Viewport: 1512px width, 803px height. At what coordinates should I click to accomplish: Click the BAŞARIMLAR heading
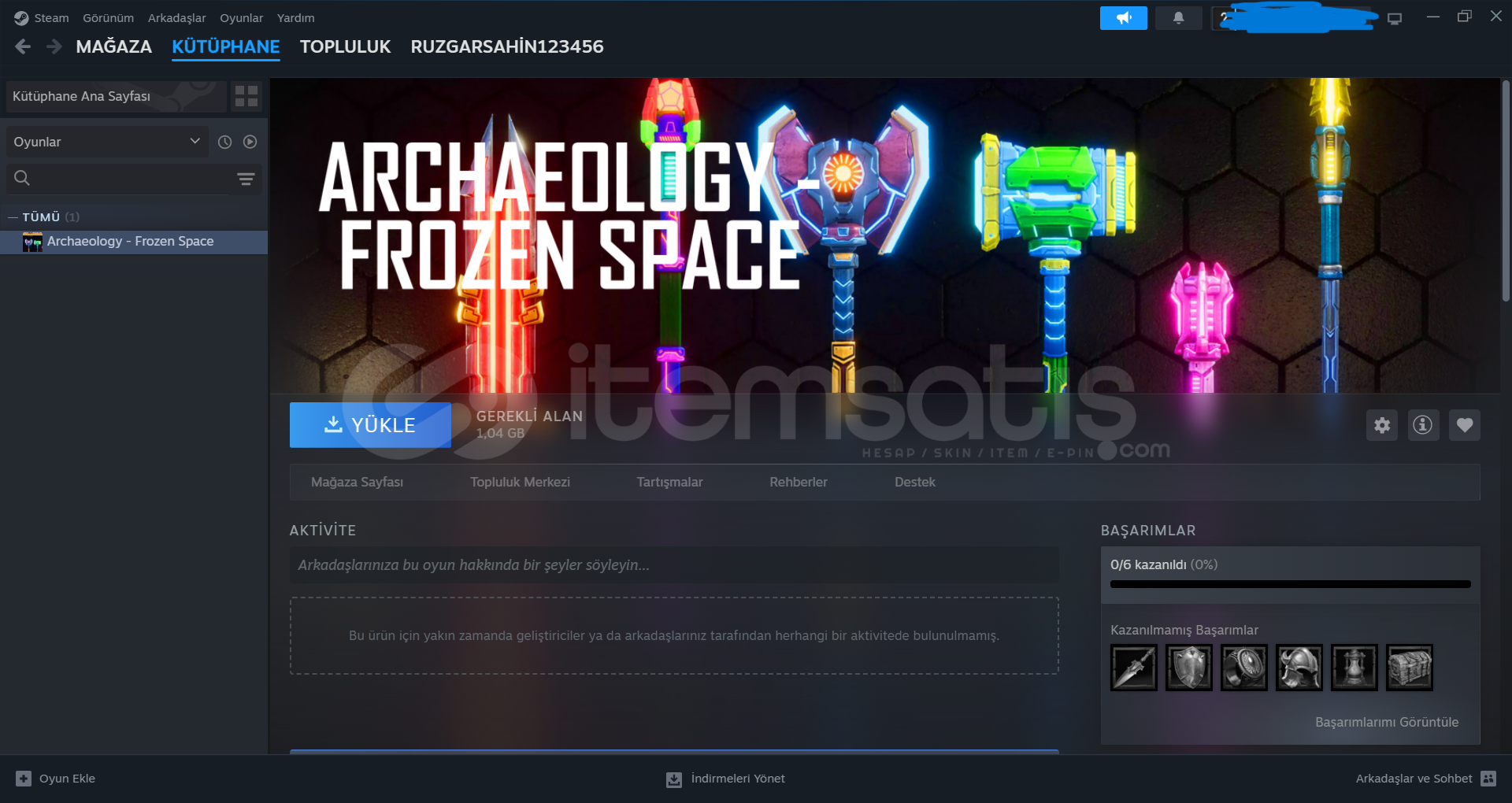click(x=1148, y=531)
